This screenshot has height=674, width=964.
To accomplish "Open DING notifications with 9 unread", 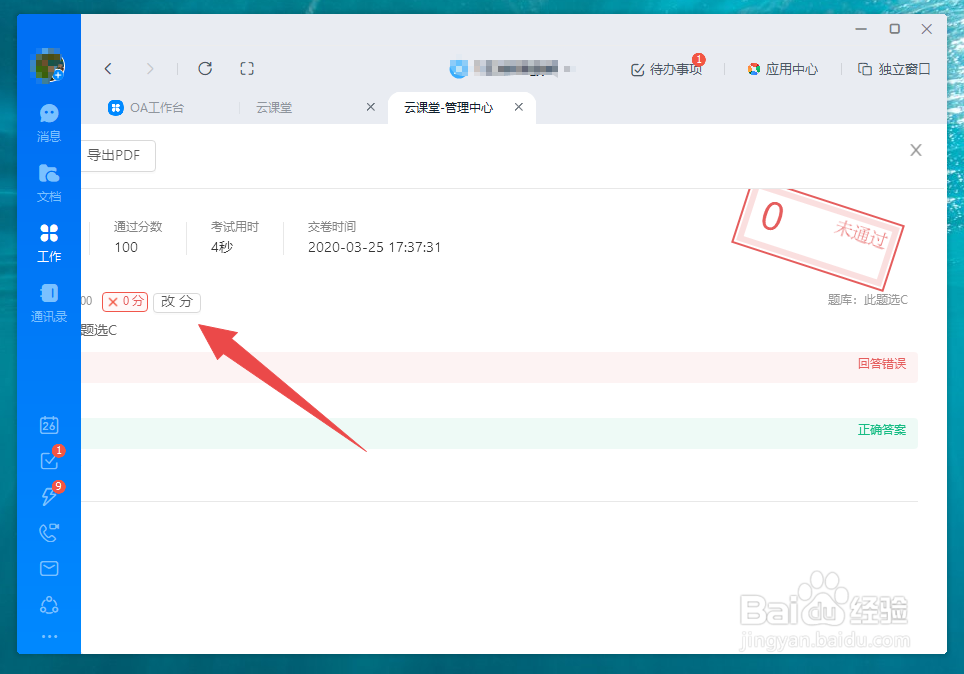I will pos(48,496).
